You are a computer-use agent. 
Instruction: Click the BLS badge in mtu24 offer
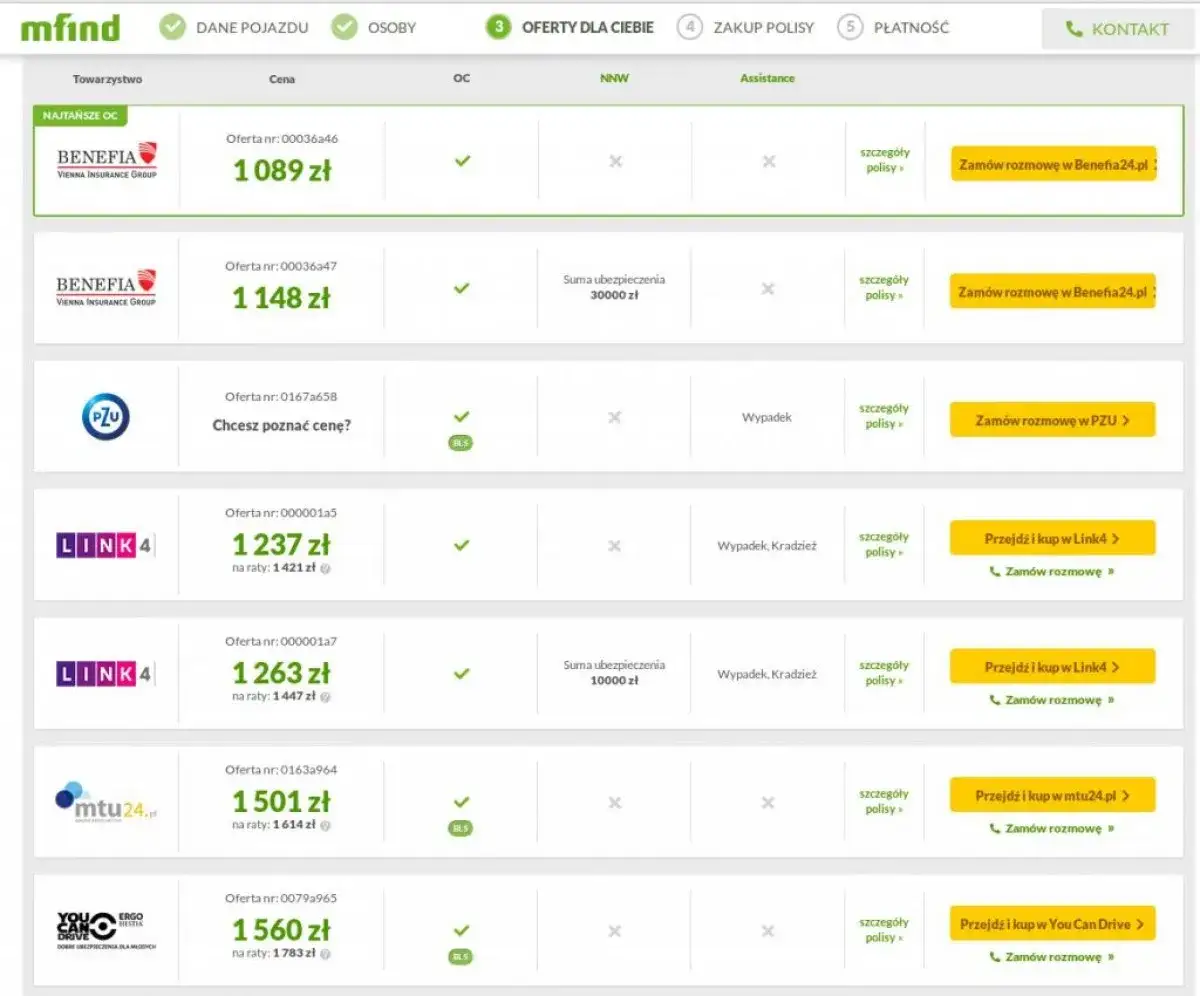click(460, 828)
